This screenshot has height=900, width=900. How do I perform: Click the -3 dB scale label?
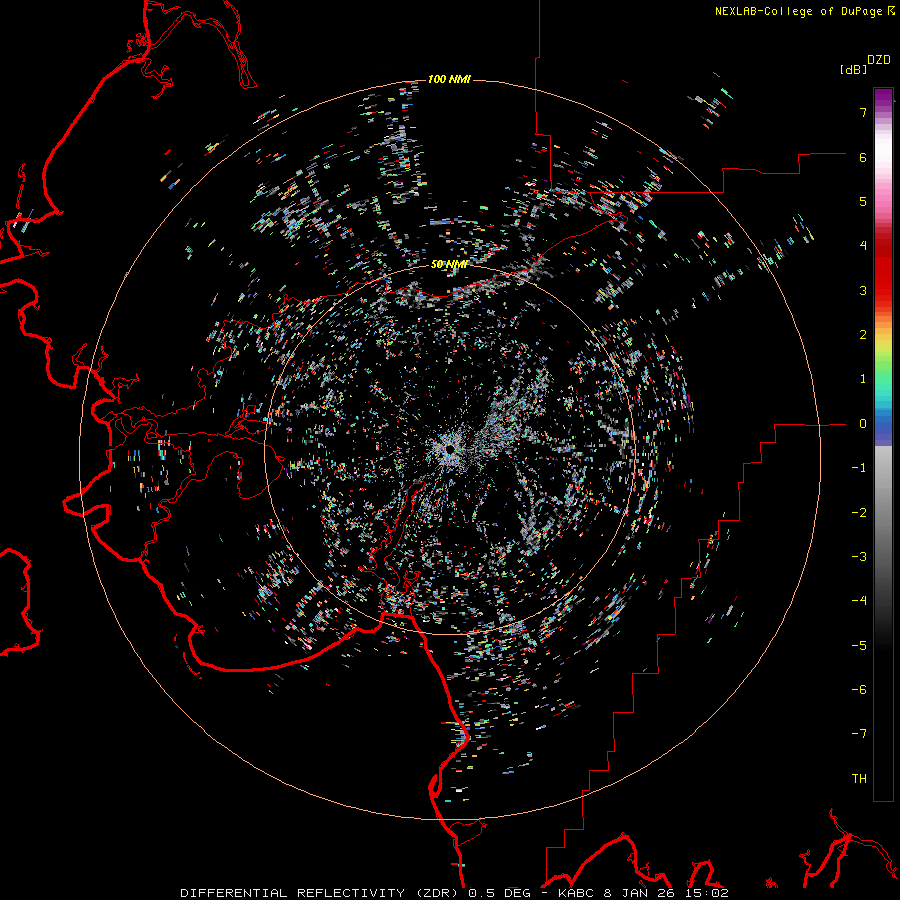pos(859,556)
